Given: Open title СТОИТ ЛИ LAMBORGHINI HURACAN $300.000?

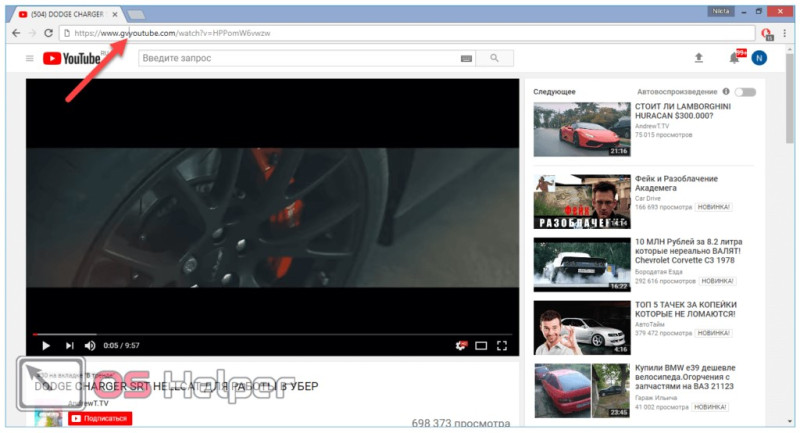Looking at the screenshot, I should (683, 111).
